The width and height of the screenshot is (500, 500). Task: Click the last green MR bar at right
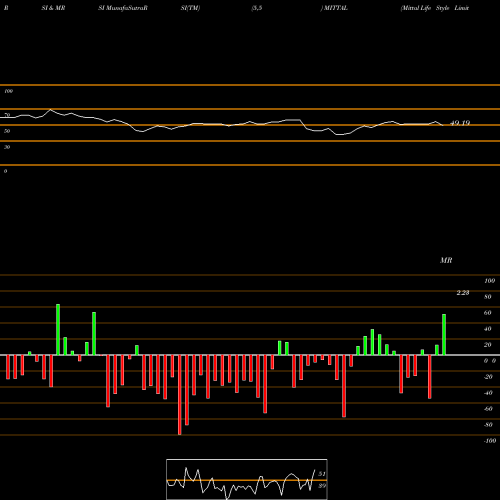[444, 335]
